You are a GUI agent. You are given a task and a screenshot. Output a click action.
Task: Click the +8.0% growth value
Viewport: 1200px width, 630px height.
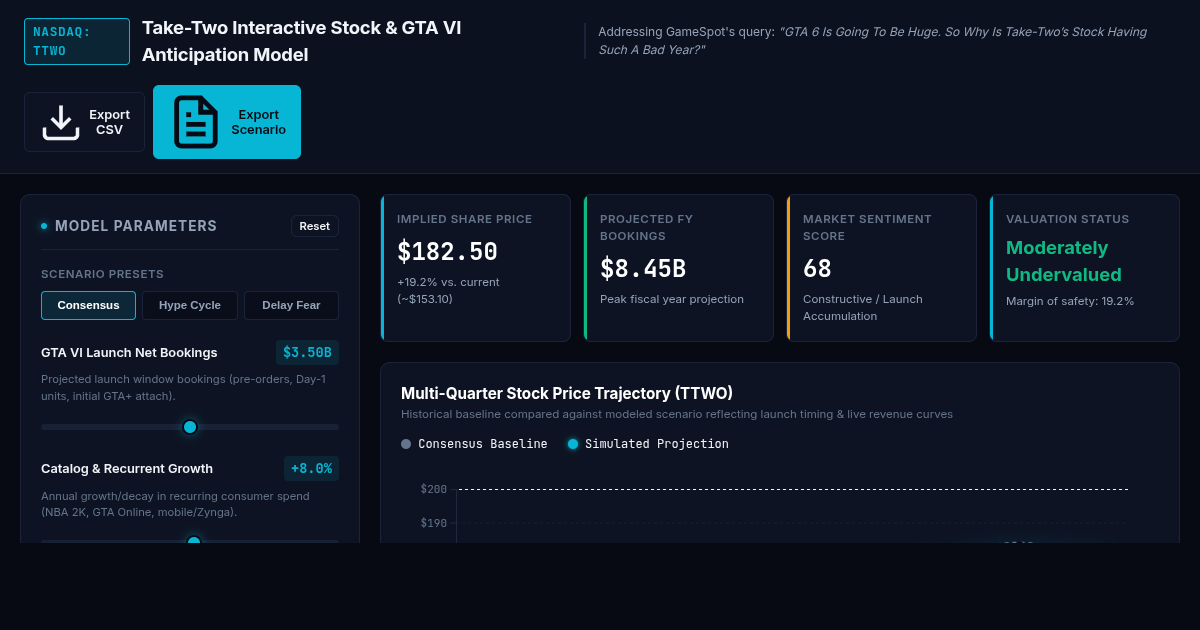(x=311, y=468)
